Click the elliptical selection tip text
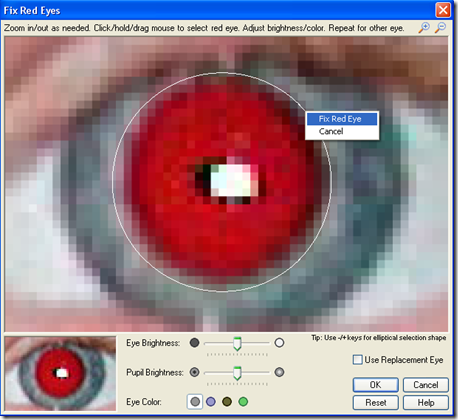 tap(379, 338)
